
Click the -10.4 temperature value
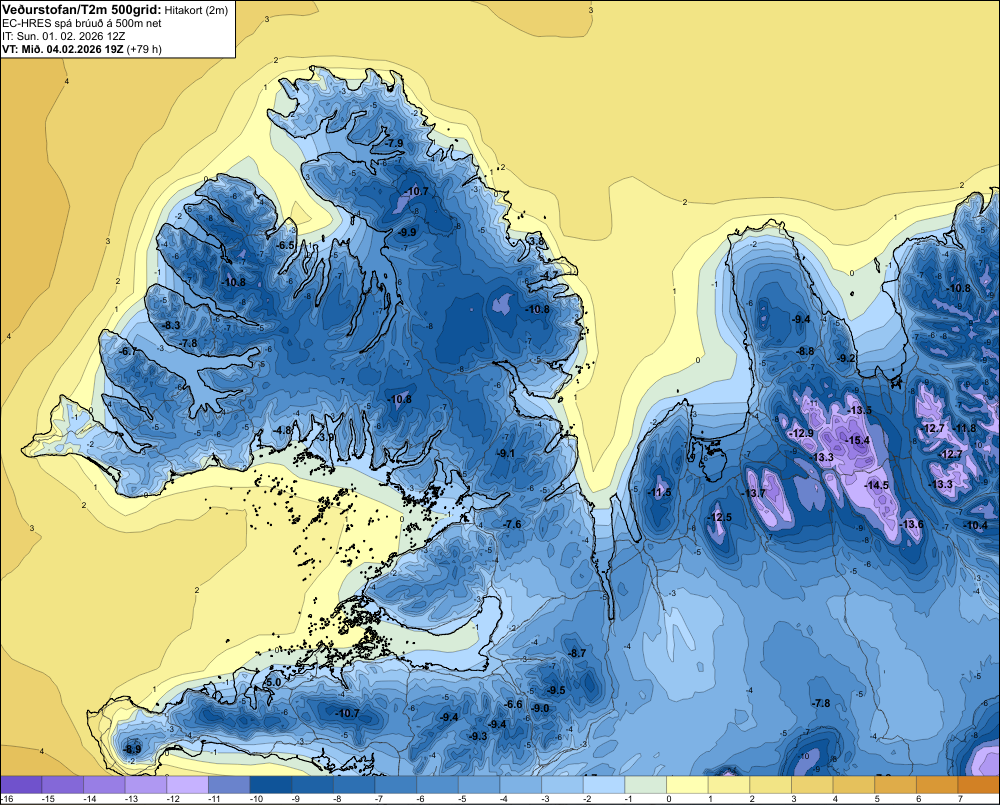click(x=976, y=525)
